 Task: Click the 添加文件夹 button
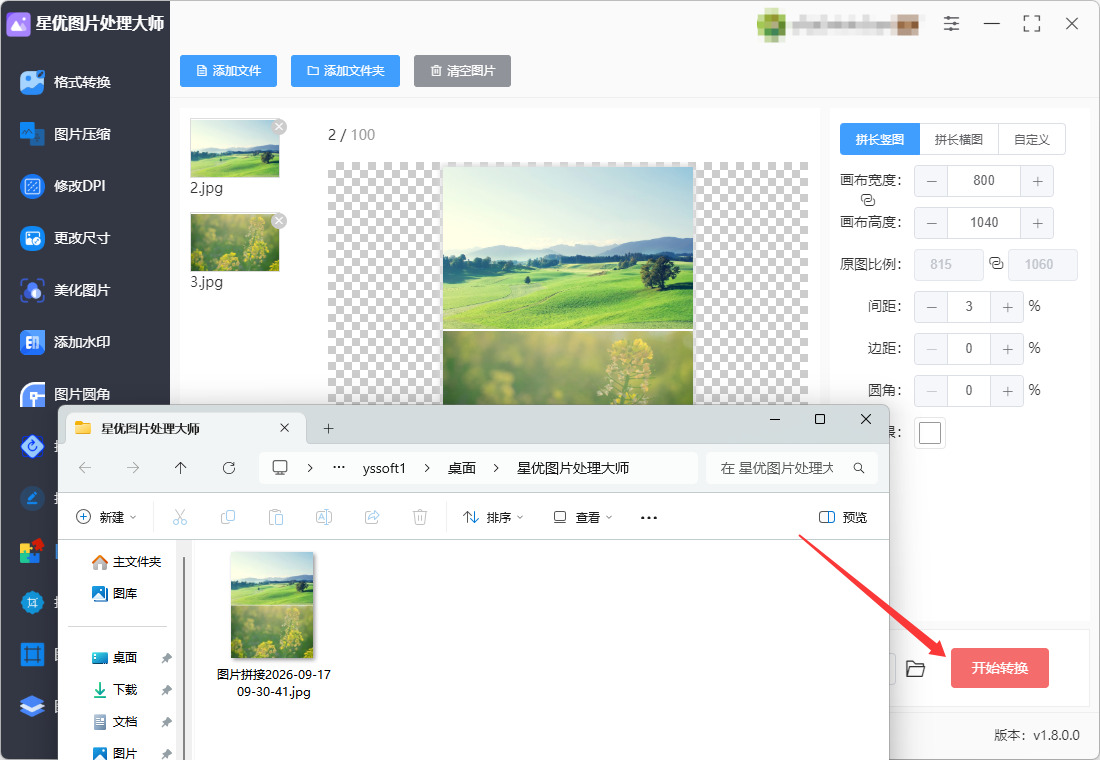coord(345,71)
